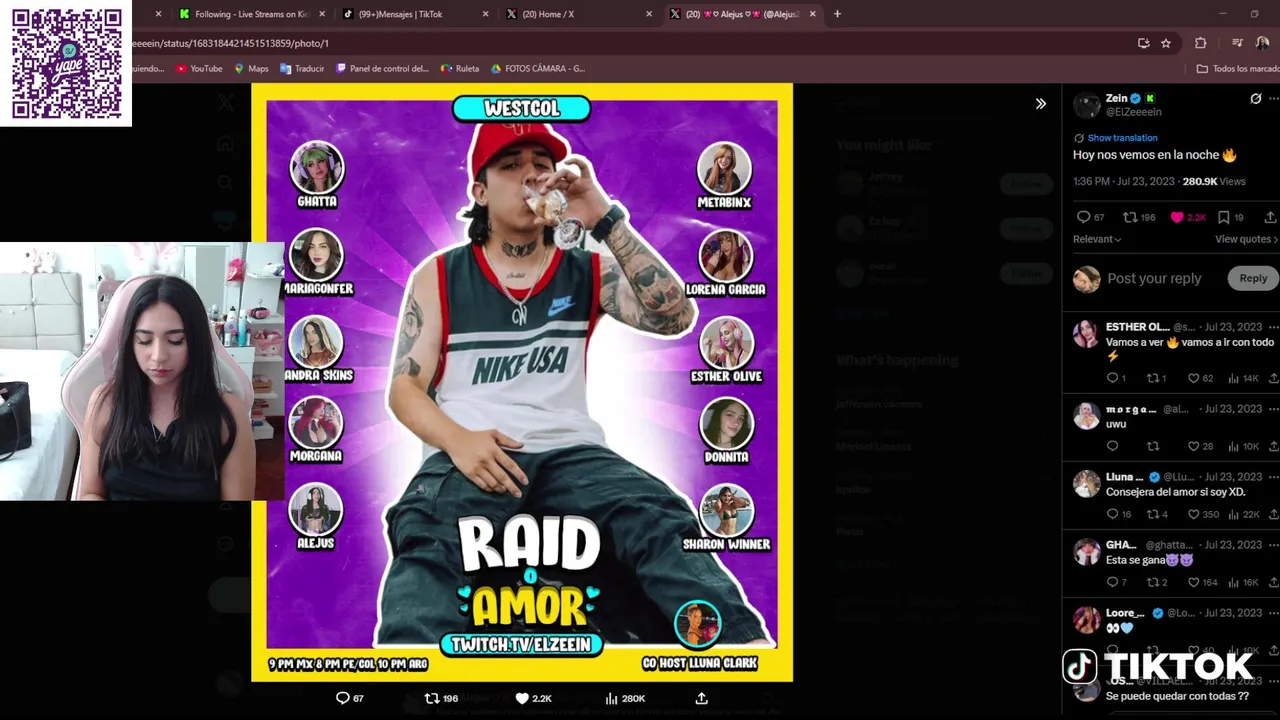Like the uwu reply with 28 likes
Screen dimensions: 1280x720
(1193, 446)
